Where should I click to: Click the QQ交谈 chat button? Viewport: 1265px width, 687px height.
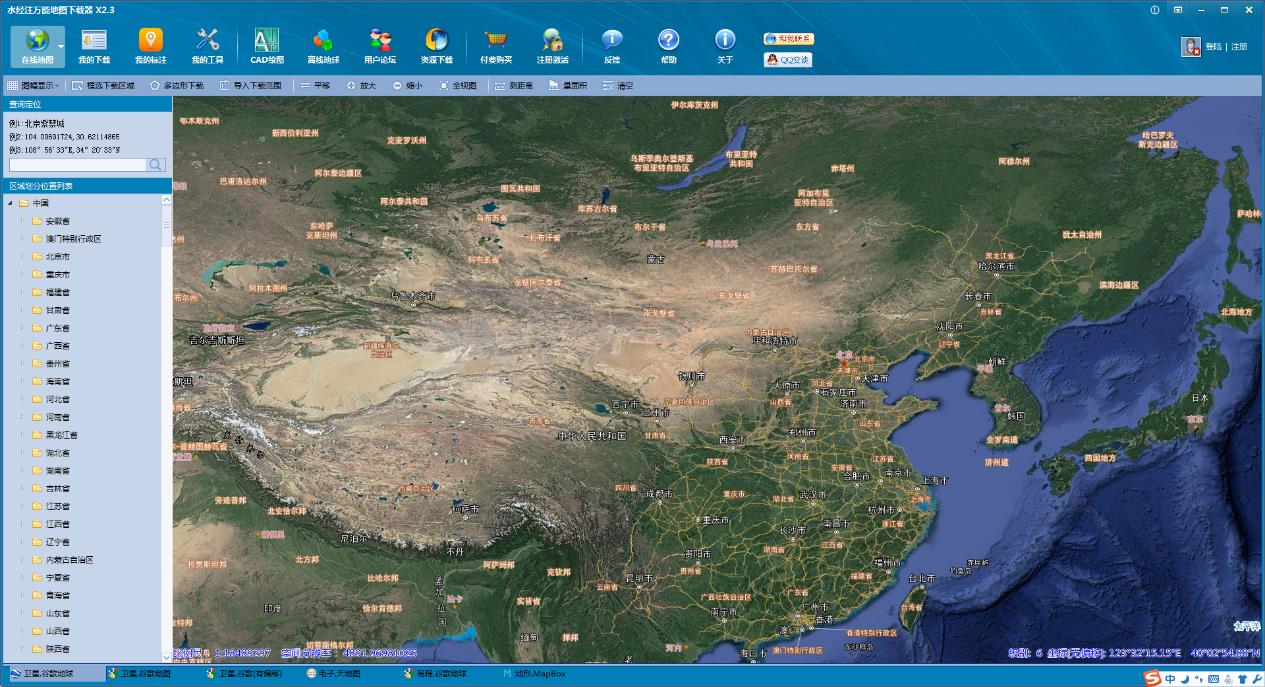pos(788,59)
